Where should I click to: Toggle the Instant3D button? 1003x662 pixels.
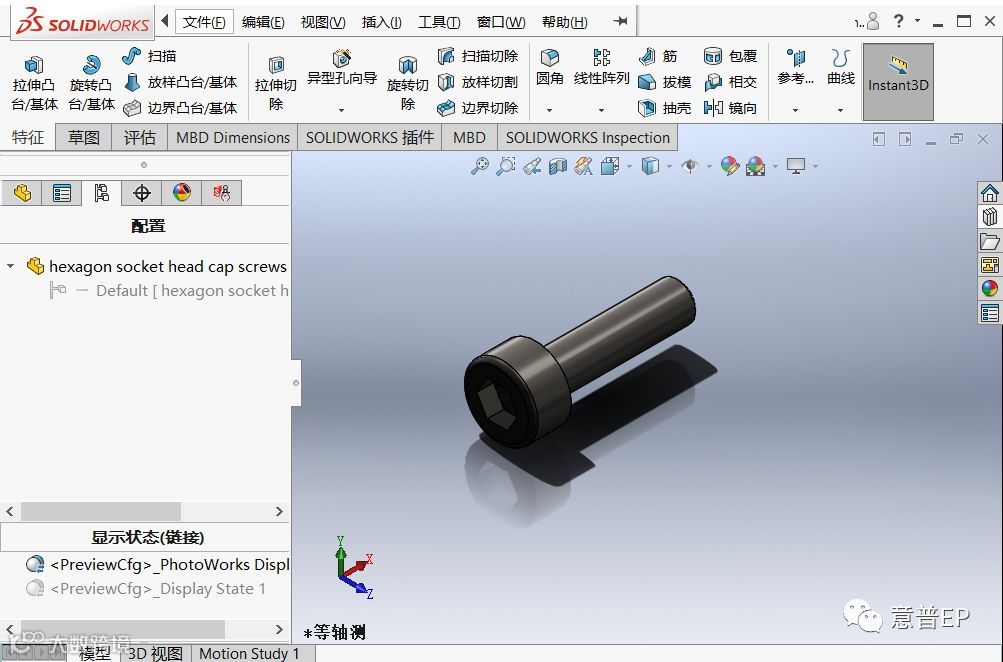[x=898, y=82]
